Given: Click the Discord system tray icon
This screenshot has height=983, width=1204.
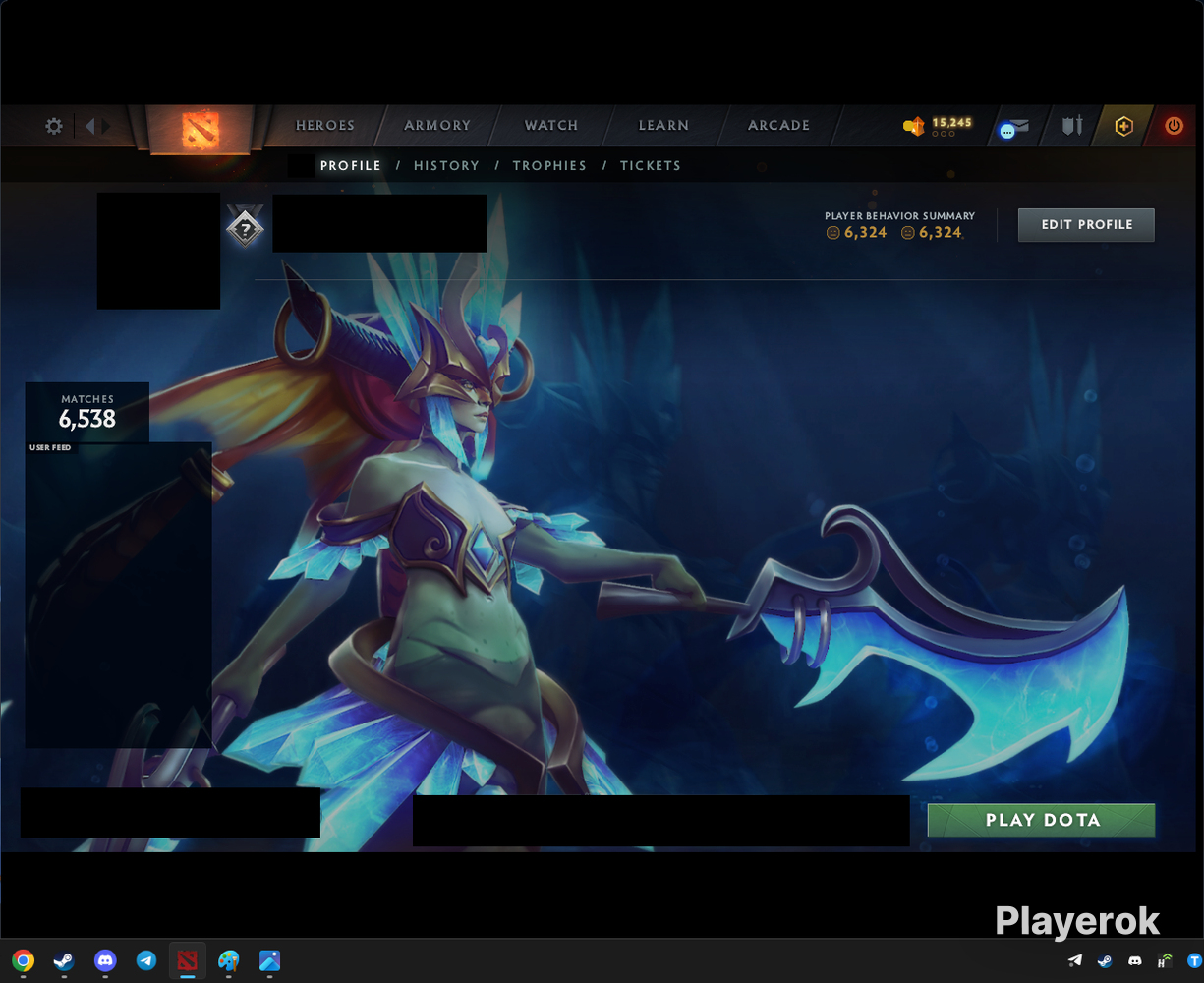Looking at the screenshot, I should click(1135, 961).
